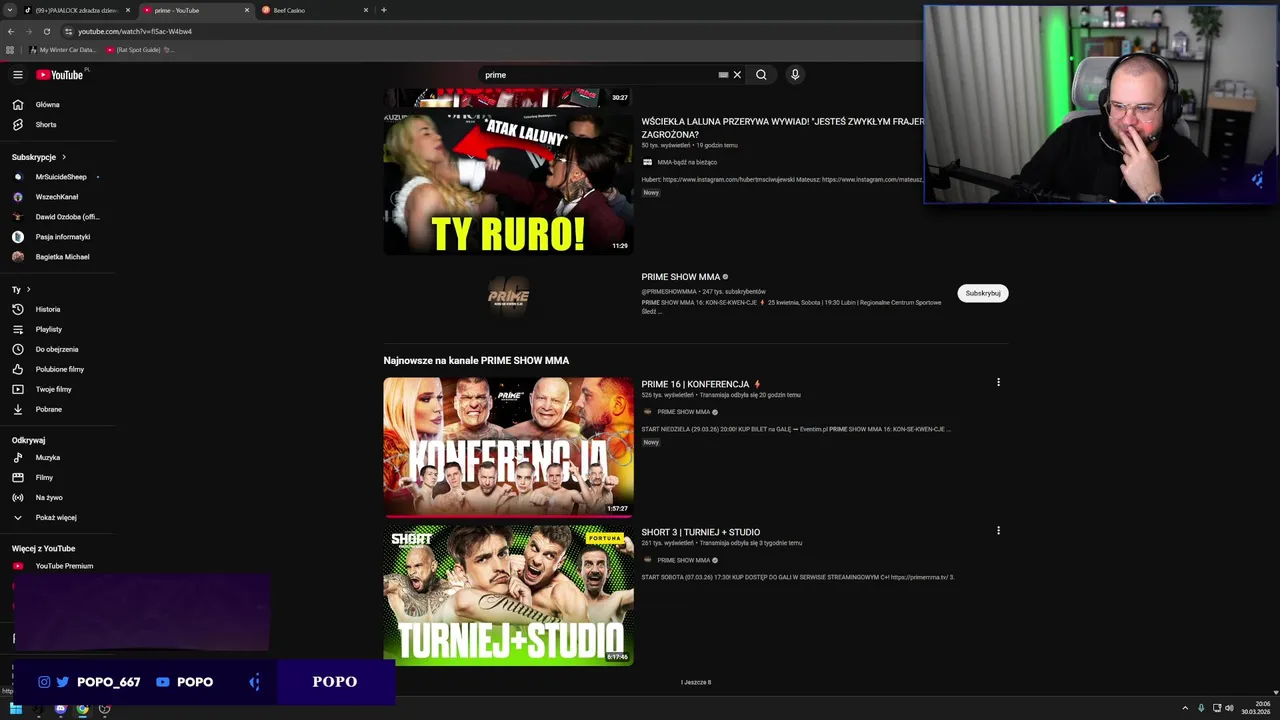Play the TURNIEJ+STUDIO thumbnail video

pyautogui.click(x=508, y=595)
